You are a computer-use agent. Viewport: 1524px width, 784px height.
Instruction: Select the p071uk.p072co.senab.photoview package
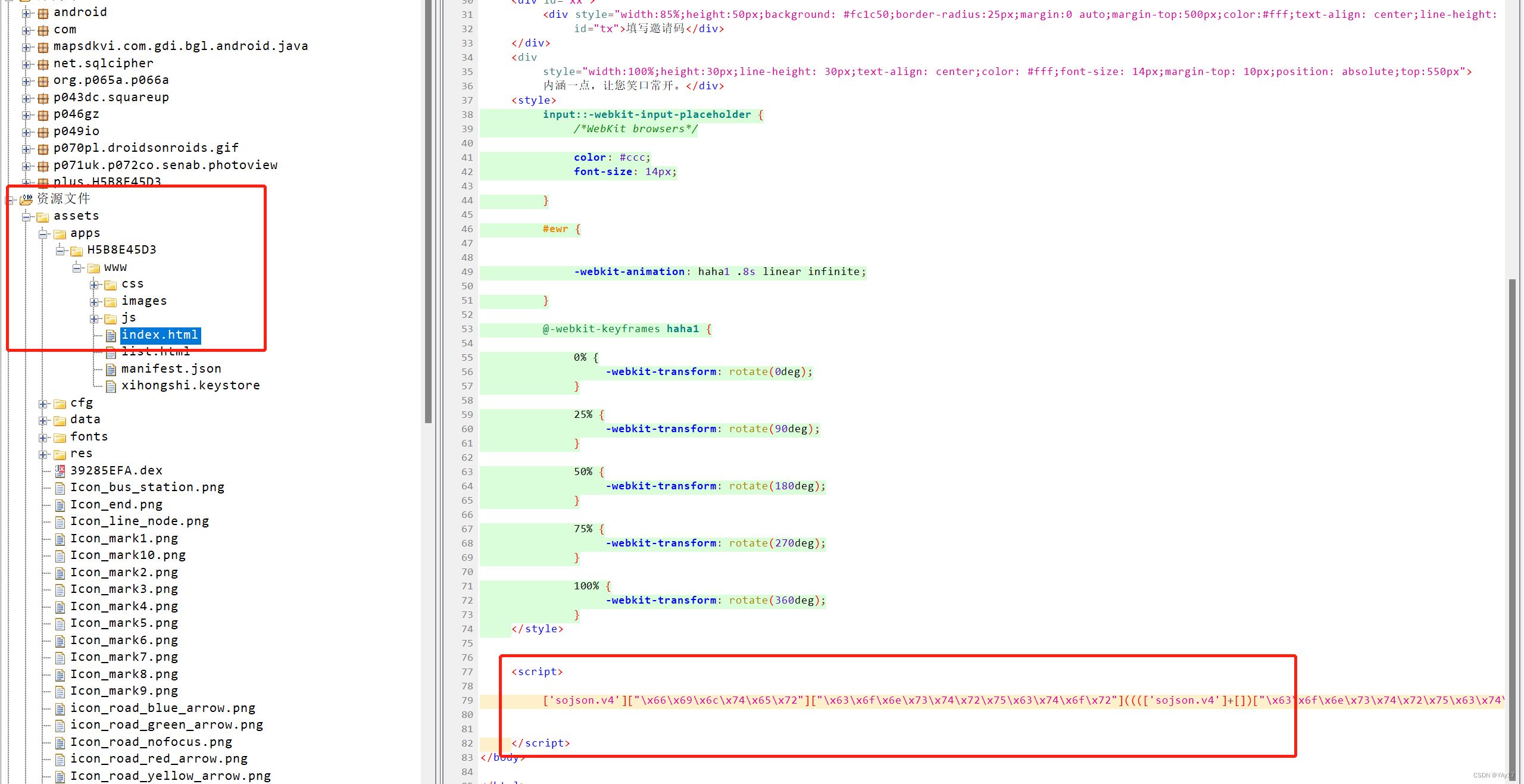point(165,165)
